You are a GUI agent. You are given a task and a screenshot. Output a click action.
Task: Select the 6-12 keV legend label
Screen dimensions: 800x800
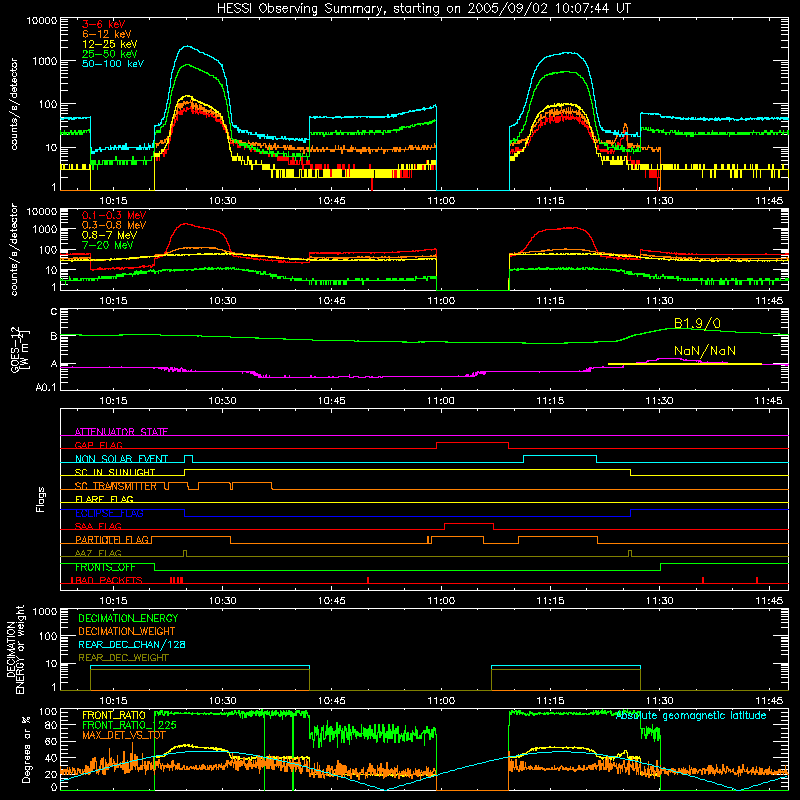tap(107, 34)
